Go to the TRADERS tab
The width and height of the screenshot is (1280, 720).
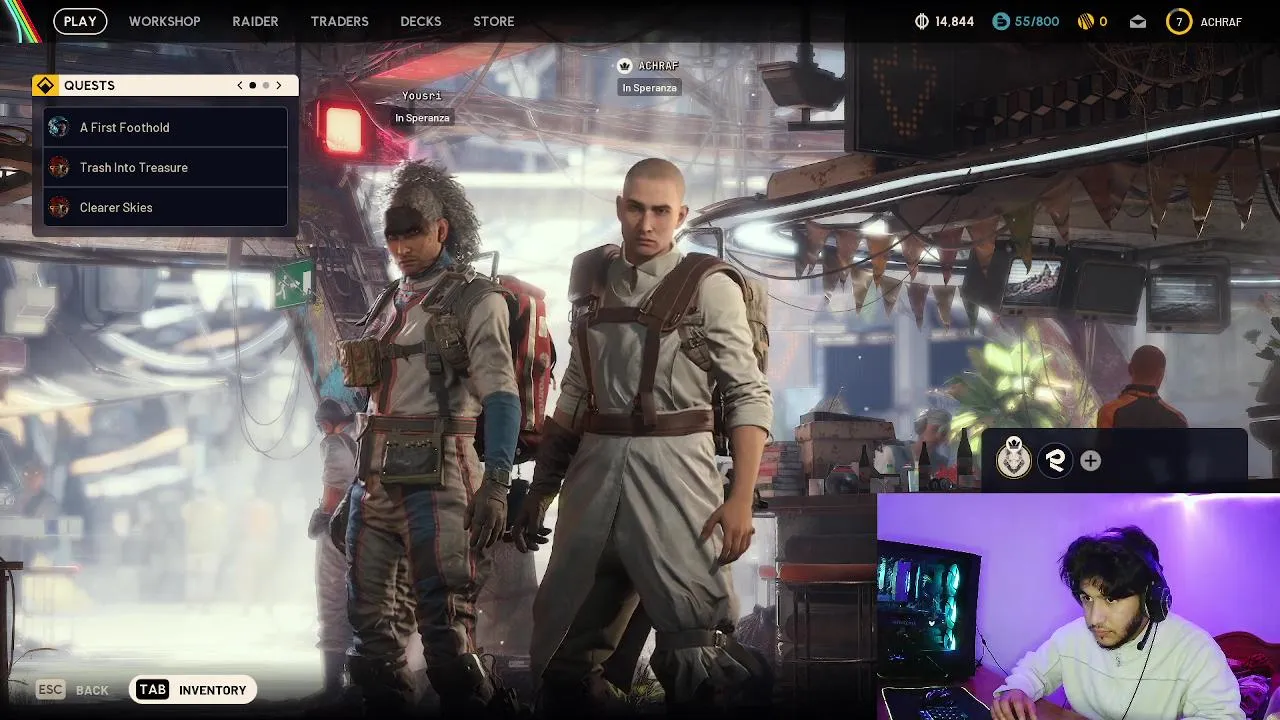pyautogui.click(x=339, y=21)
